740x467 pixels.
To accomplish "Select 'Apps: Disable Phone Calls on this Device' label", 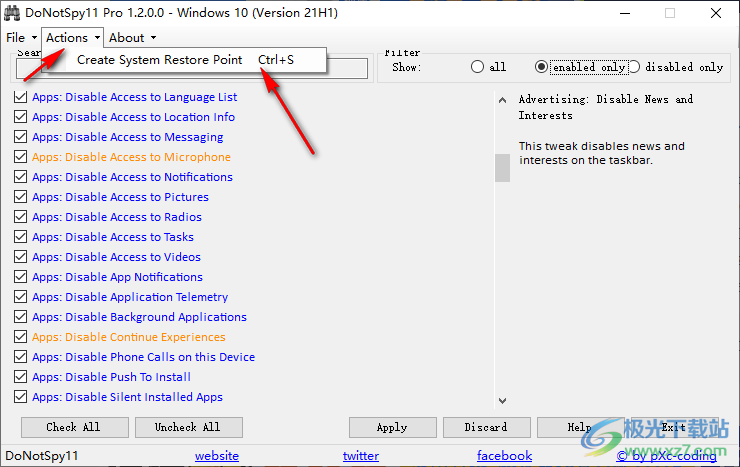I will (143, 357).
